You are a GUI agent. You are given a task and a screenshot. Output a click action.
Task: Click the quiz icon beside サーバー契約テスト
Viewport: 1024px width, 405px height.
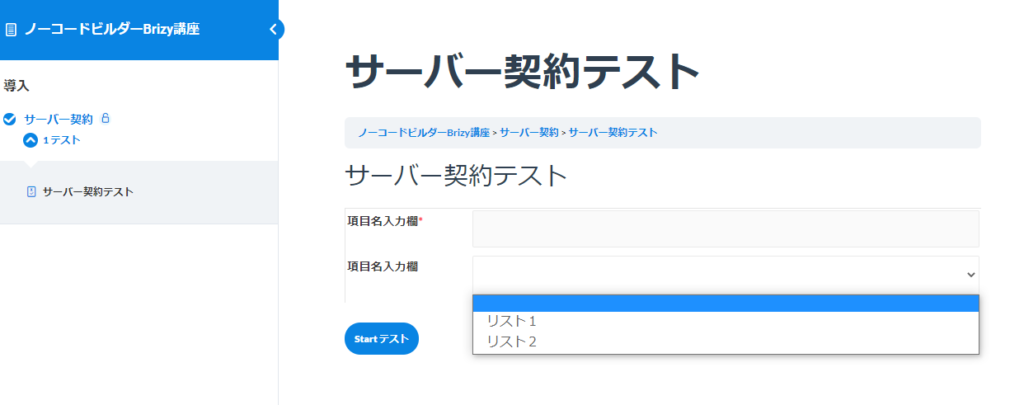pyautogui.click(x=31, y=191)
